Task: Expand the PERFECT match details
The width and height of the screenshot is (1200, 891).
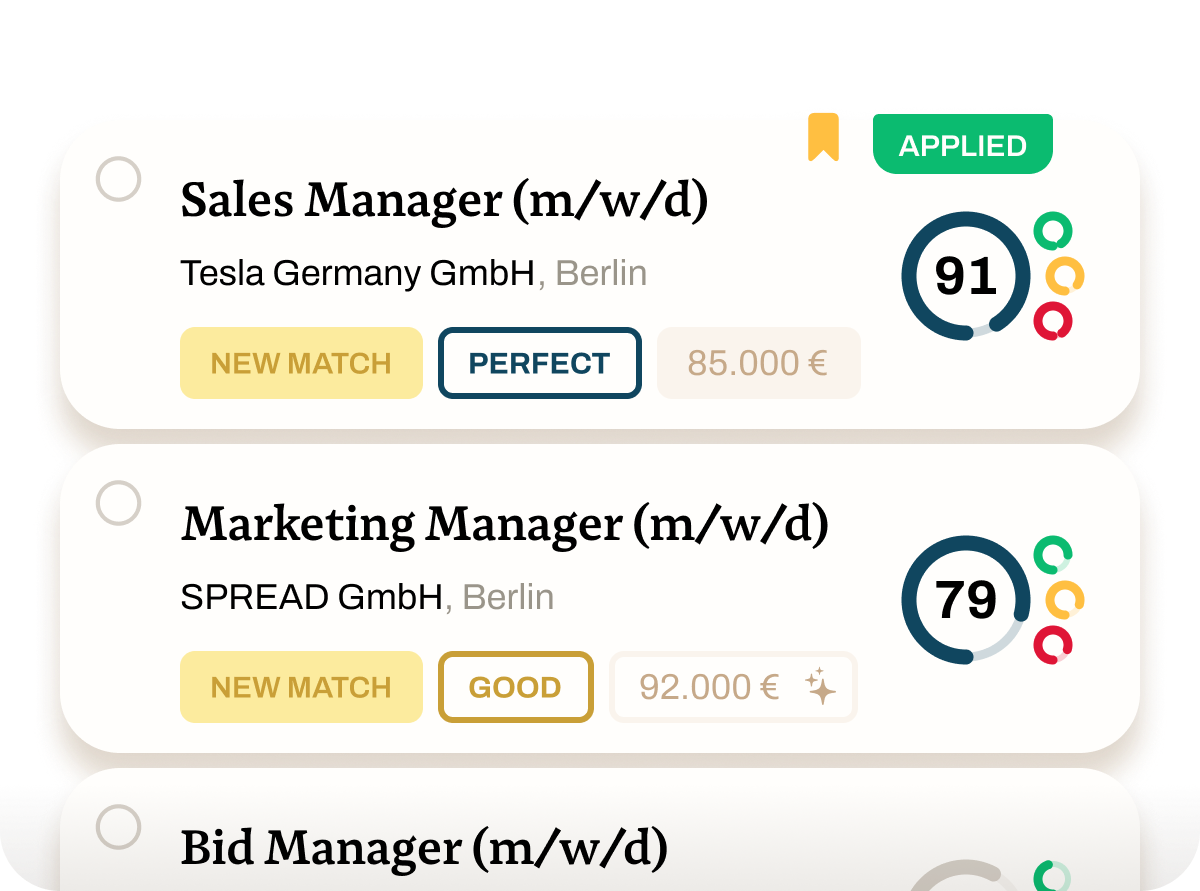Action: [x=539, y=363]
